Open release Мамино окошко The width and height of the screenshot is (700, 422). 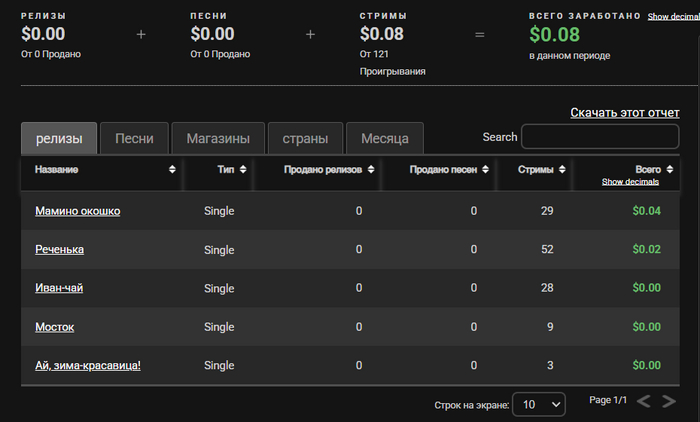78,211
